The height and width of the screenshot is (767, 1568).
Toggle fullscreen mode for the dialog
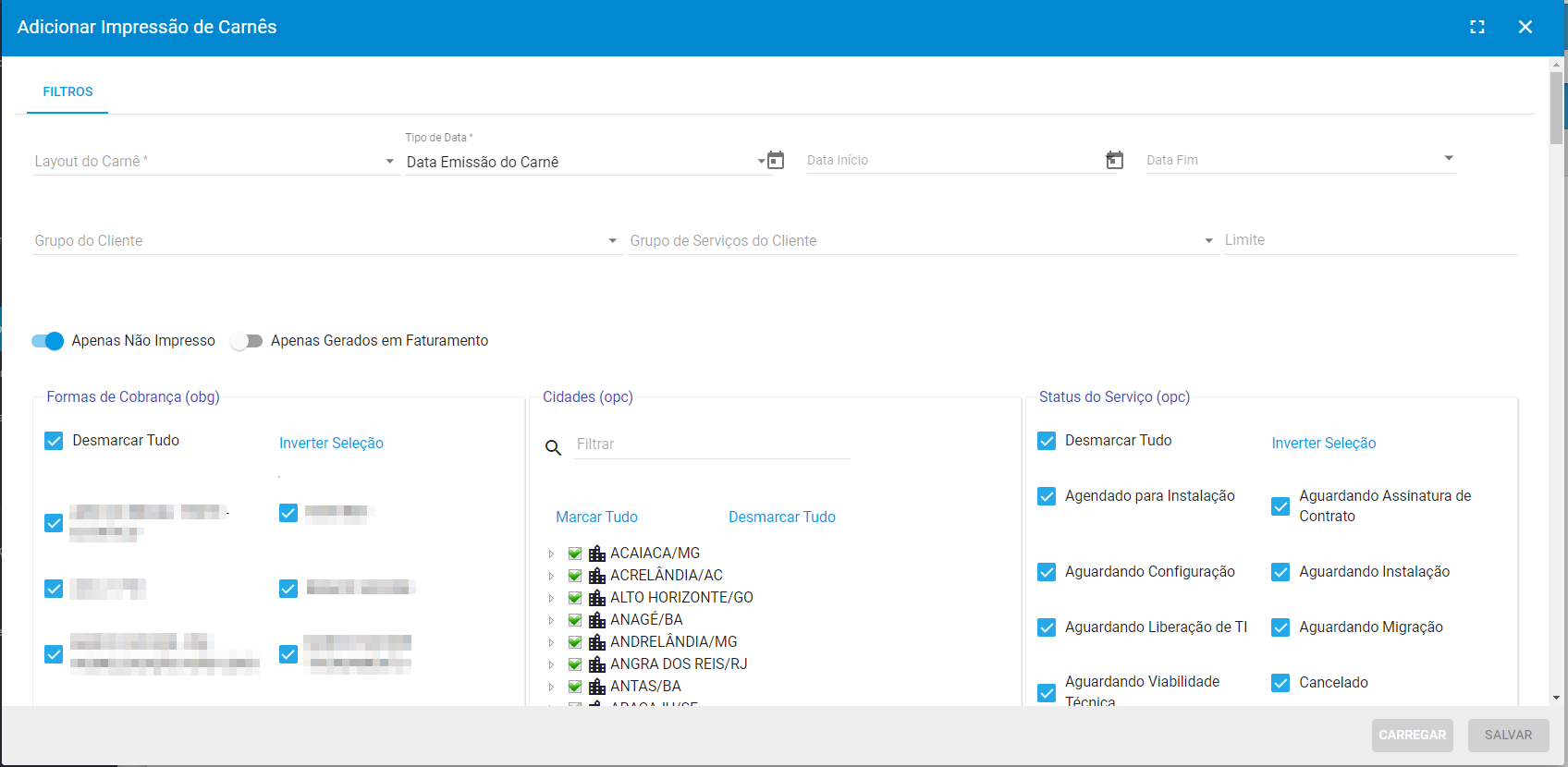pyautogui.click(x=1477, y=27)
